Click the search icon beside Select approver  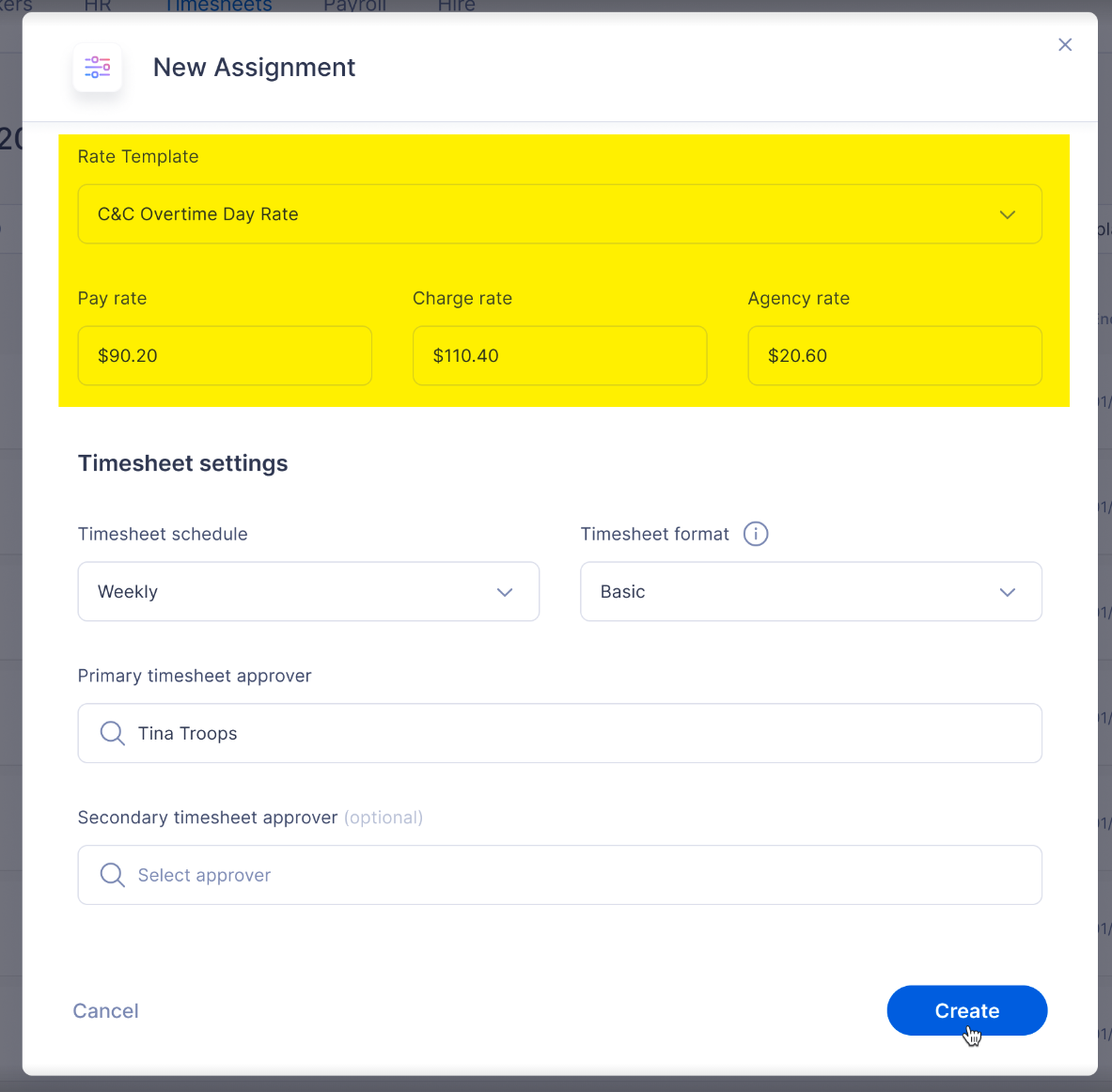pos(112,875)
